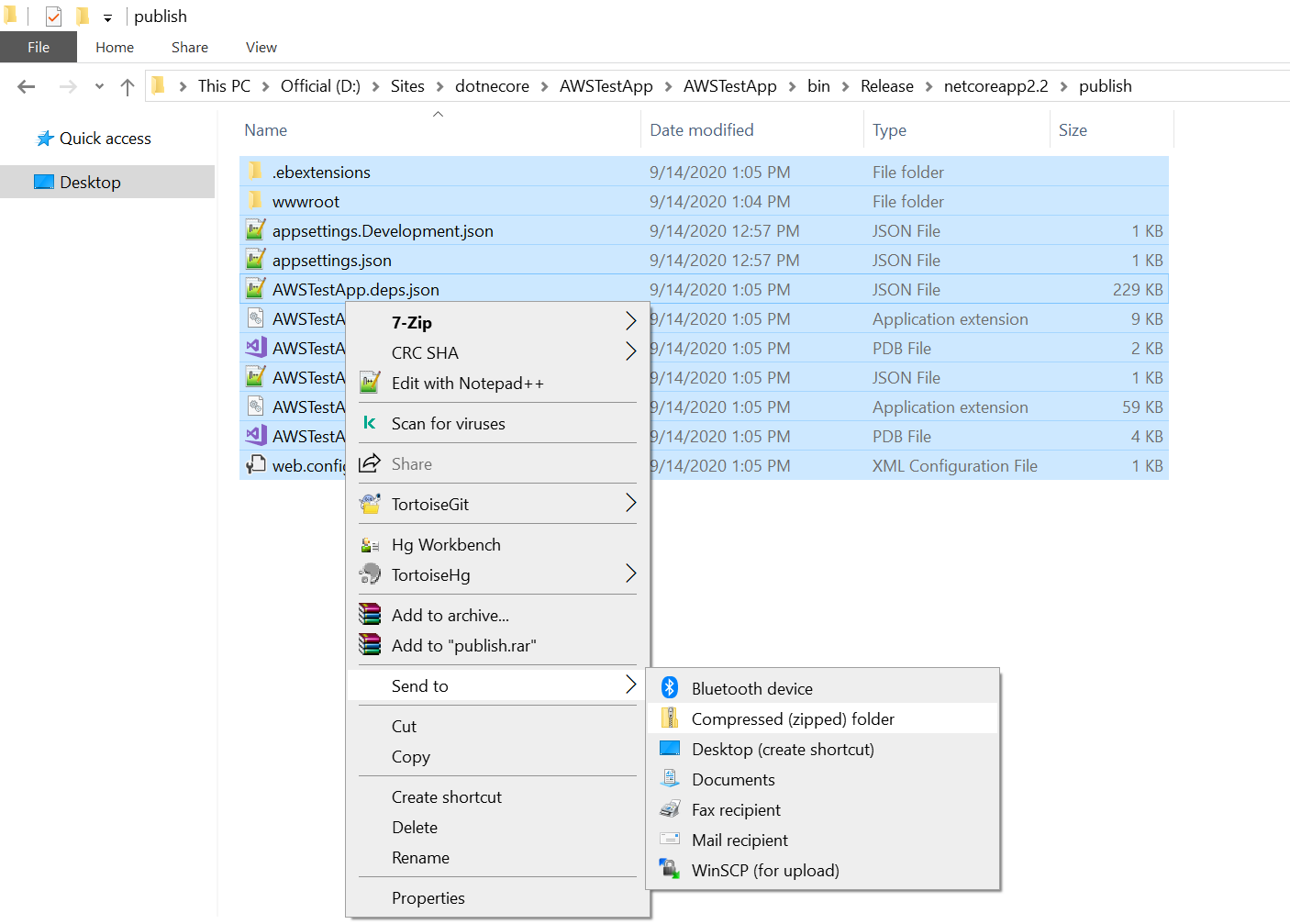
Task: Click the WinRAR icon beside Add to archive
Action: [x=370, y=615]
